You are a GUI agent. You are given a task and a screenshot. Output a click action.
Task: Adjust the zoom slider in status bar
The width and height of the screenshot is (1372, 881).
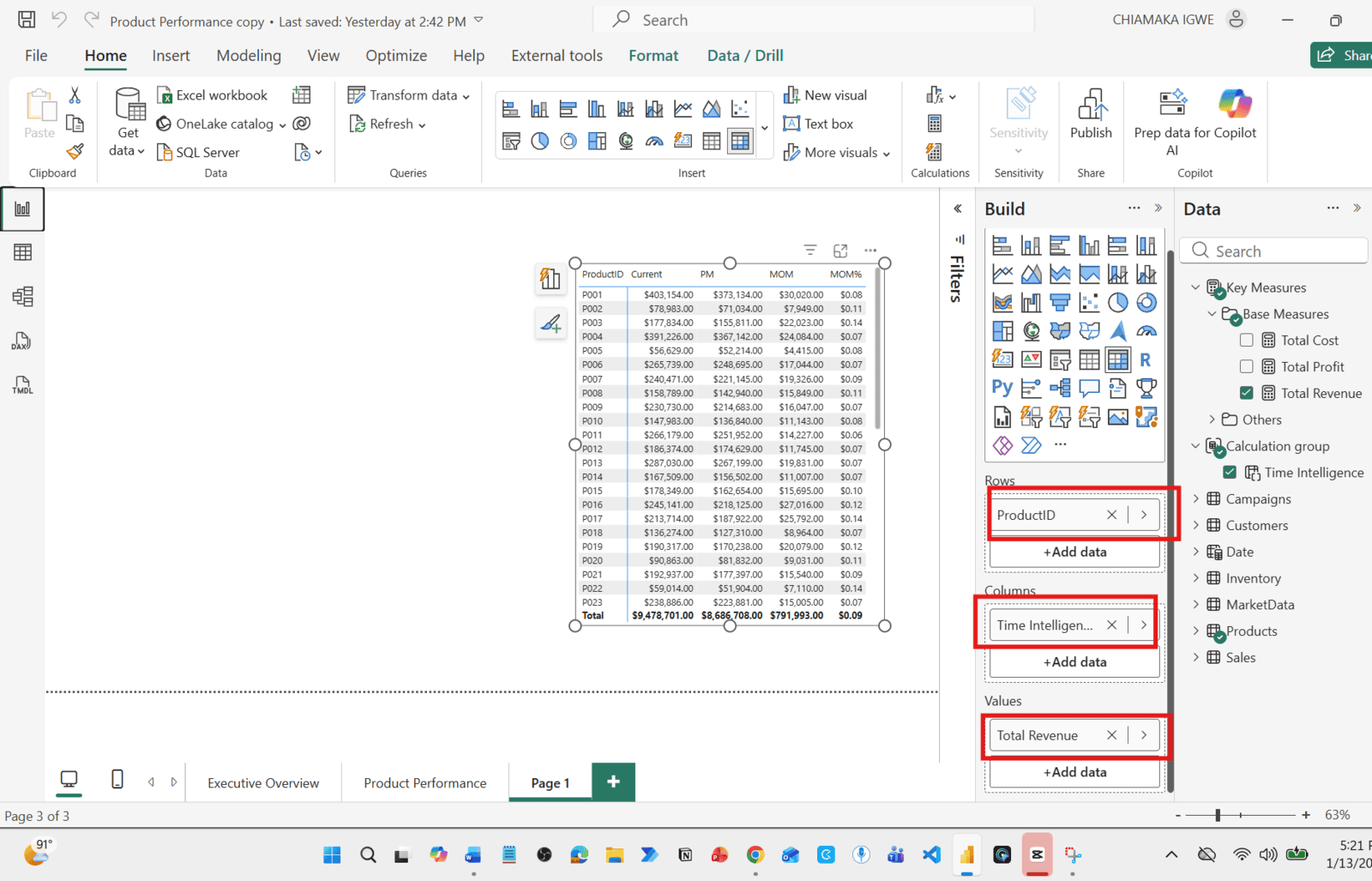pos(1218,815)
